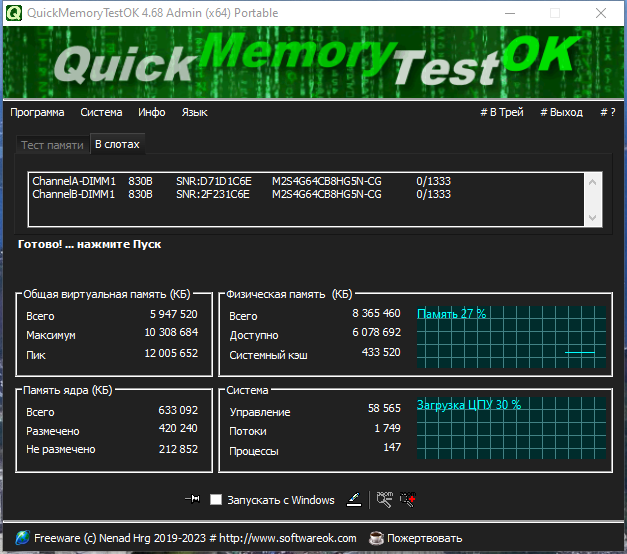Click the Размечено value 420 240
627x554 pixels.
point(178,428)
